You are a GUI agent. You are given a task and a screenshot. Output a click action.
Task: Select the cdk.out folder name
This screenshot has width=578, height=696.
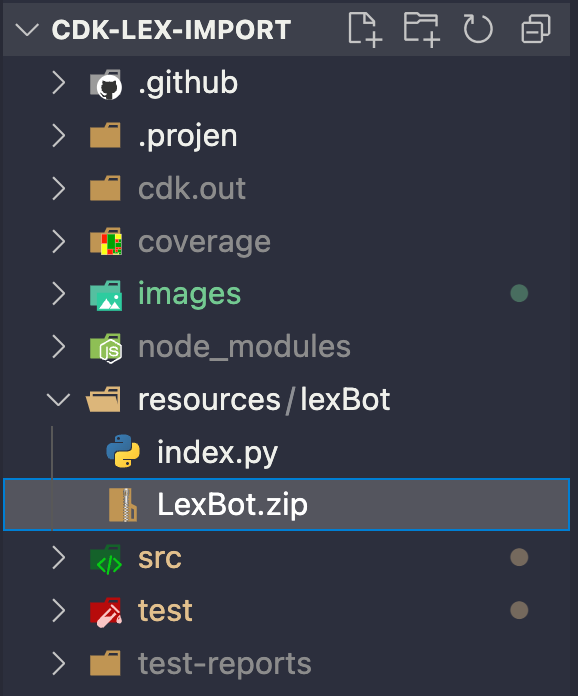coord(192,189)
